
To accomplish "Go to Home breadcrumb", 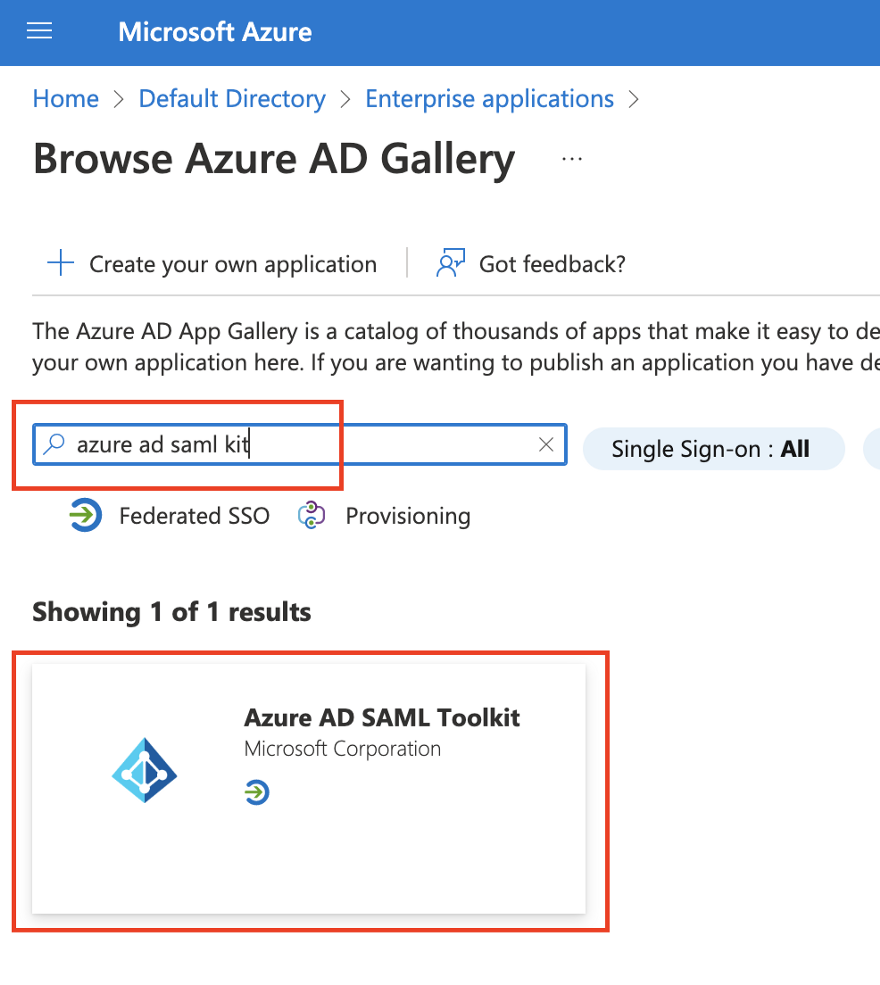I will 65,99.
